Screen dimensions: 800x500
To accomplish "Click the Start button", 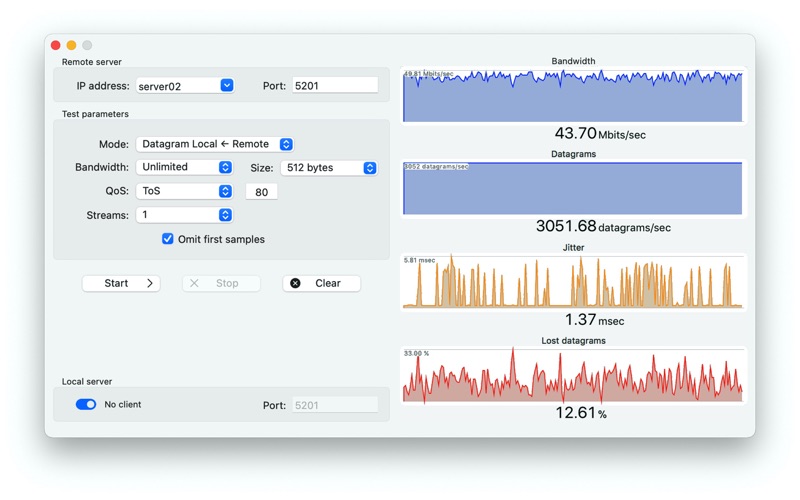I will pos(121,283).
